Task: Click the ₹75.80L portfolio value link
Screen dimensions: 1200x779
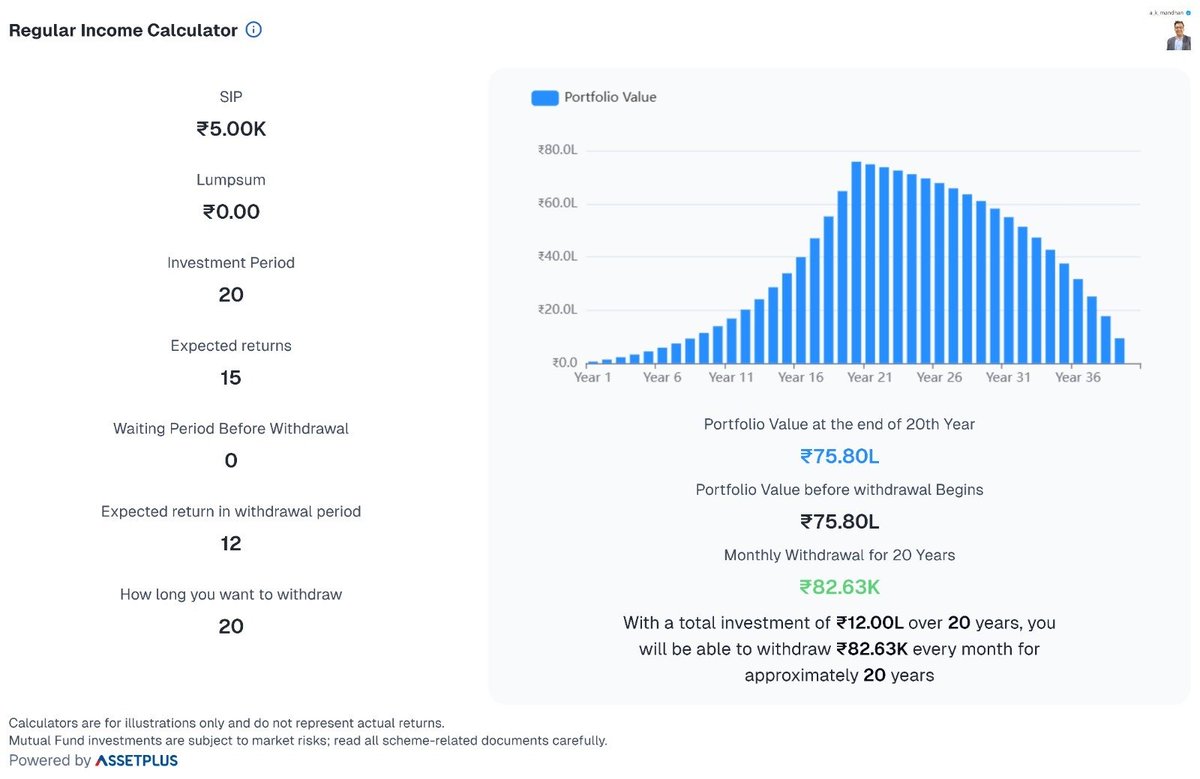Action: click(840, 455)
